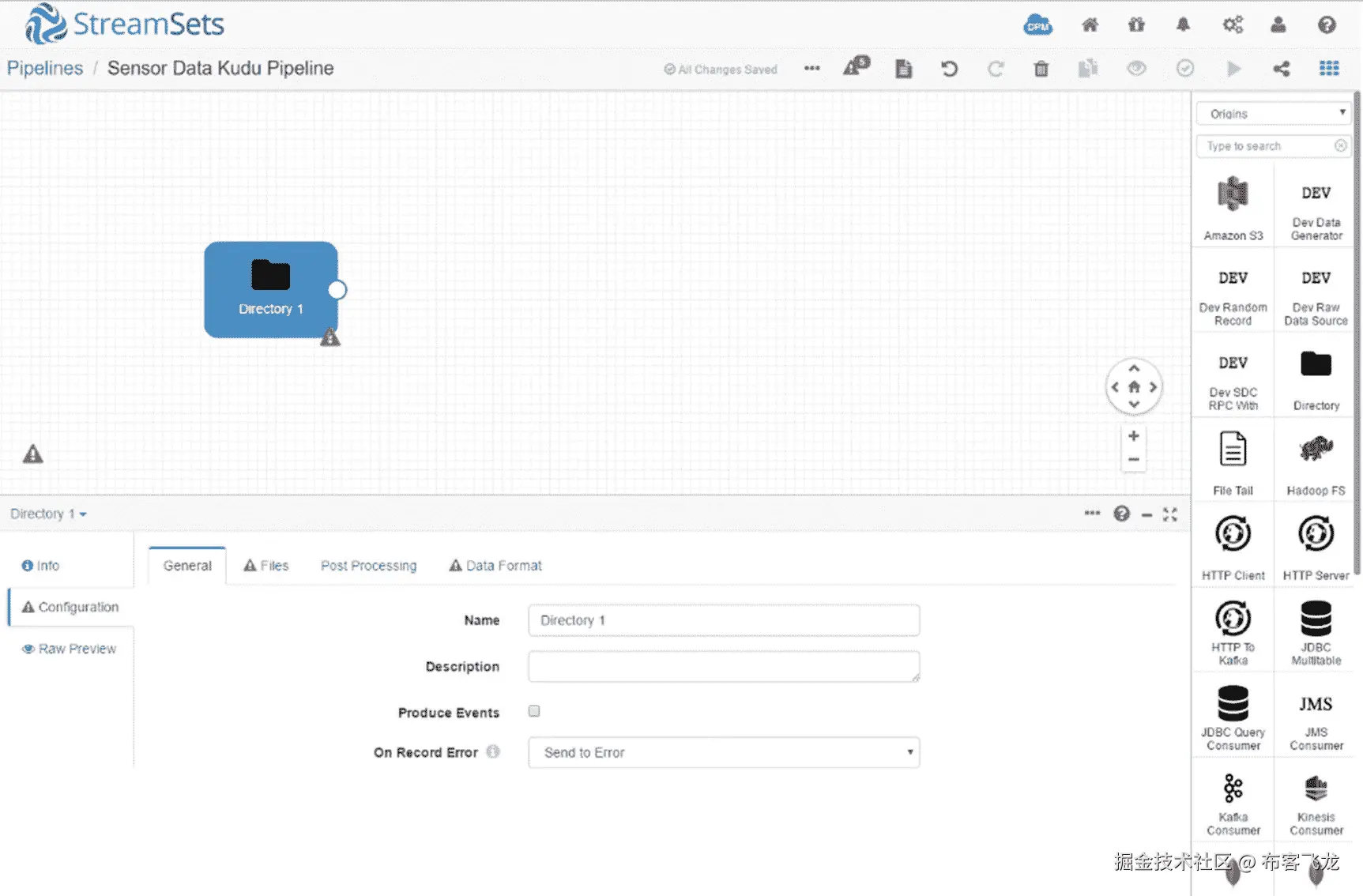The height and width of the screenshot is (896, 1363).
Task: Go to the Home icon in header
Action: pyautogui.click(x=1090, y=25)
